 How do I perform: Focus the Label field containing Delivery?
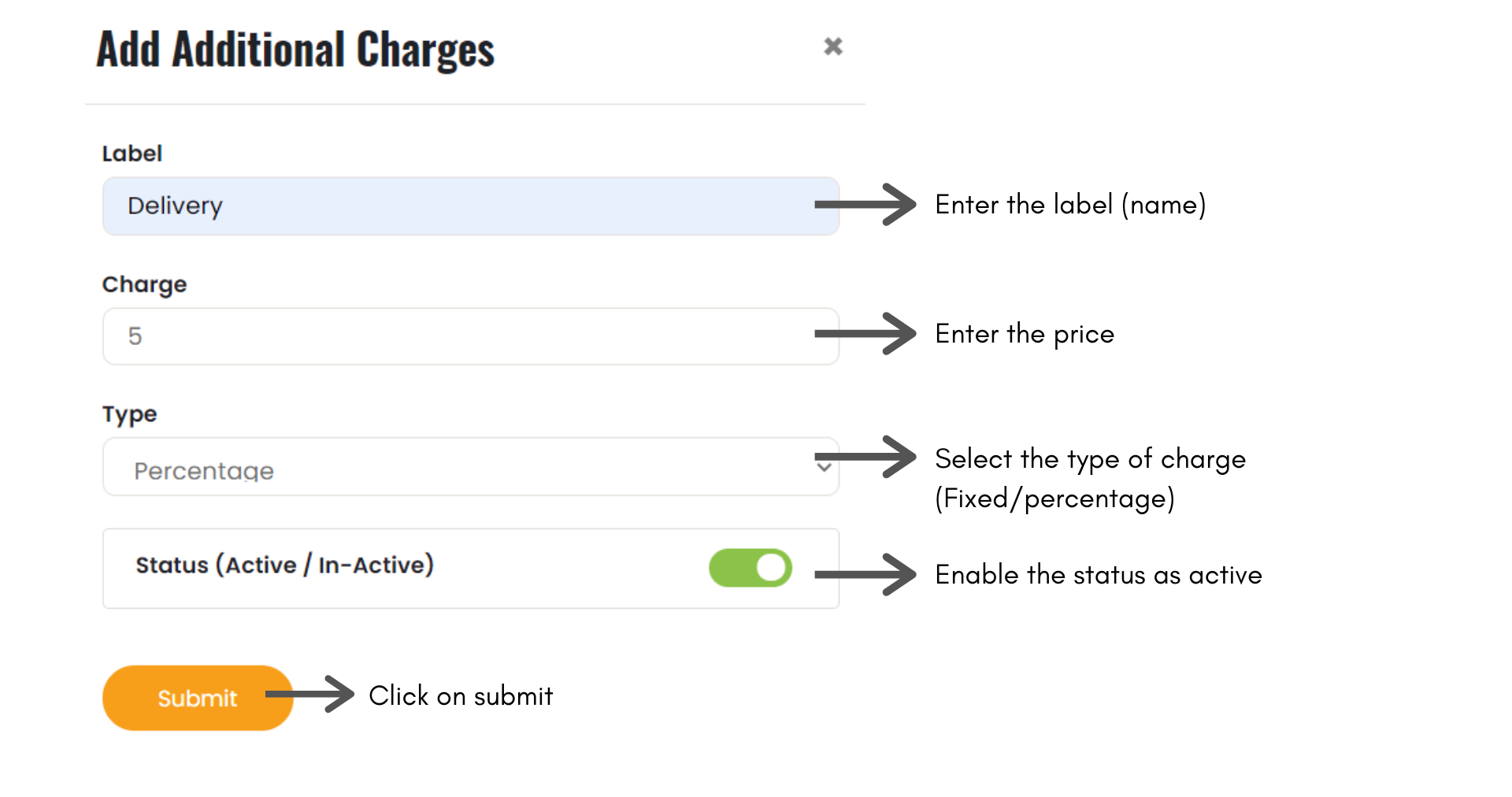(471, 206)
